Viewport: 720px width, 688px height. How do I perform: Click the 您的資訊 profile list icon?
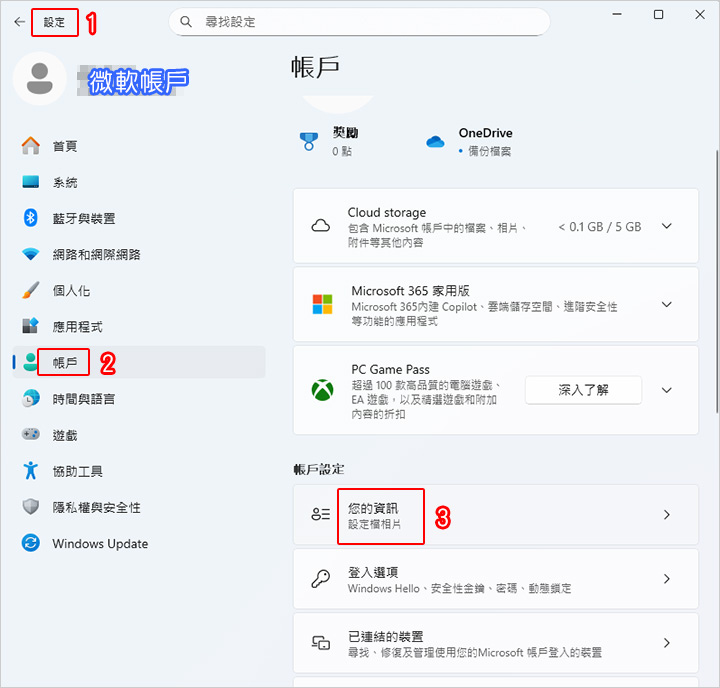click(x=321, y=514)
